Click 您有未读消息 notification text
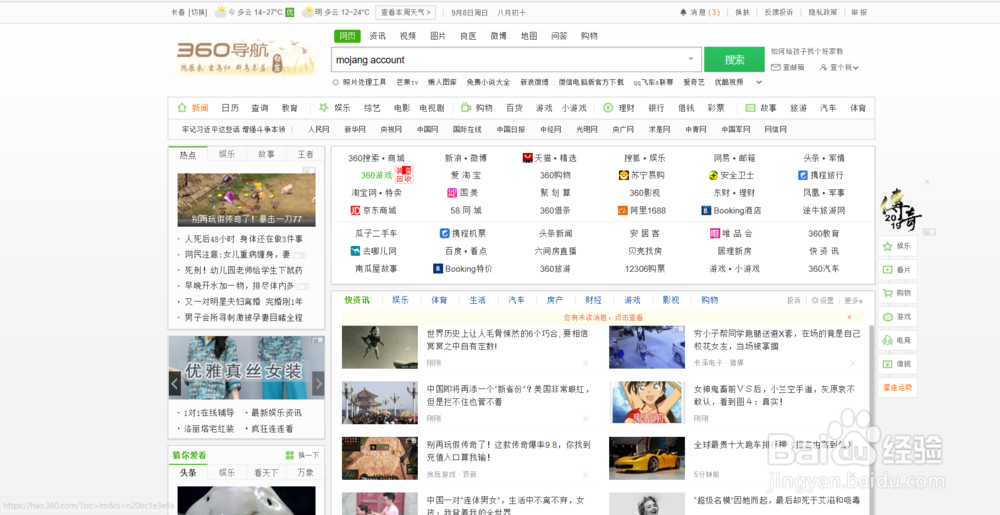Screen dimensions: 1000x515 pos(603,317)
